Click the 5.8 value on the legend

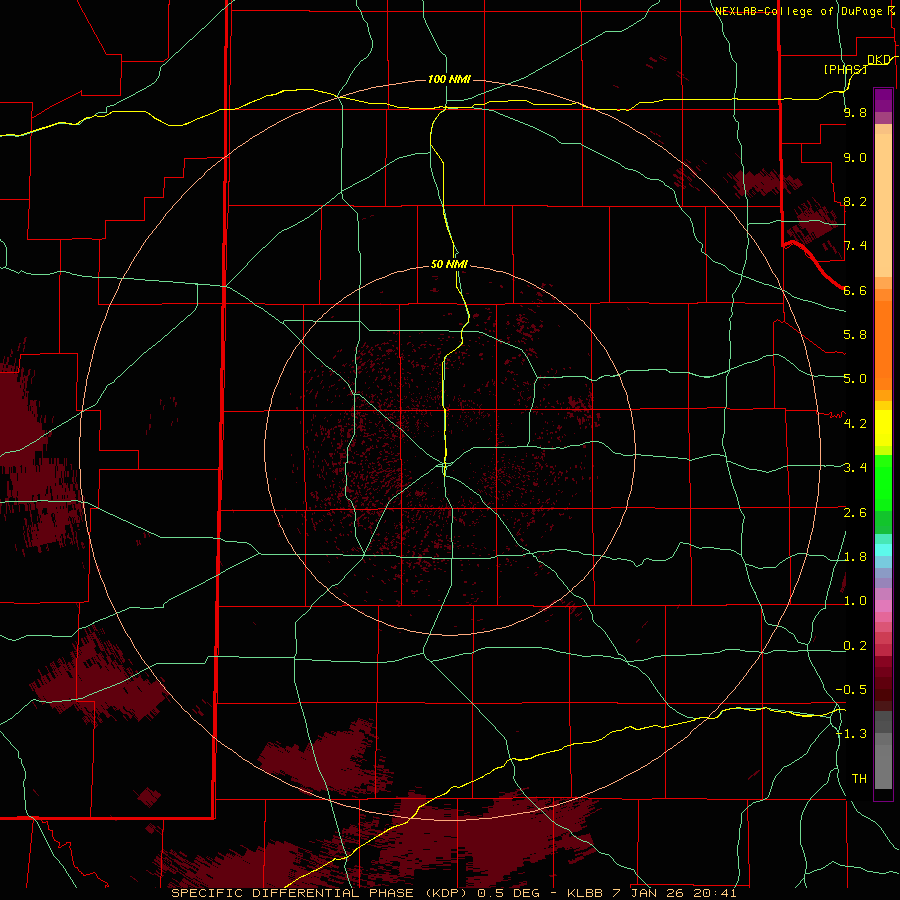[855, 335]
